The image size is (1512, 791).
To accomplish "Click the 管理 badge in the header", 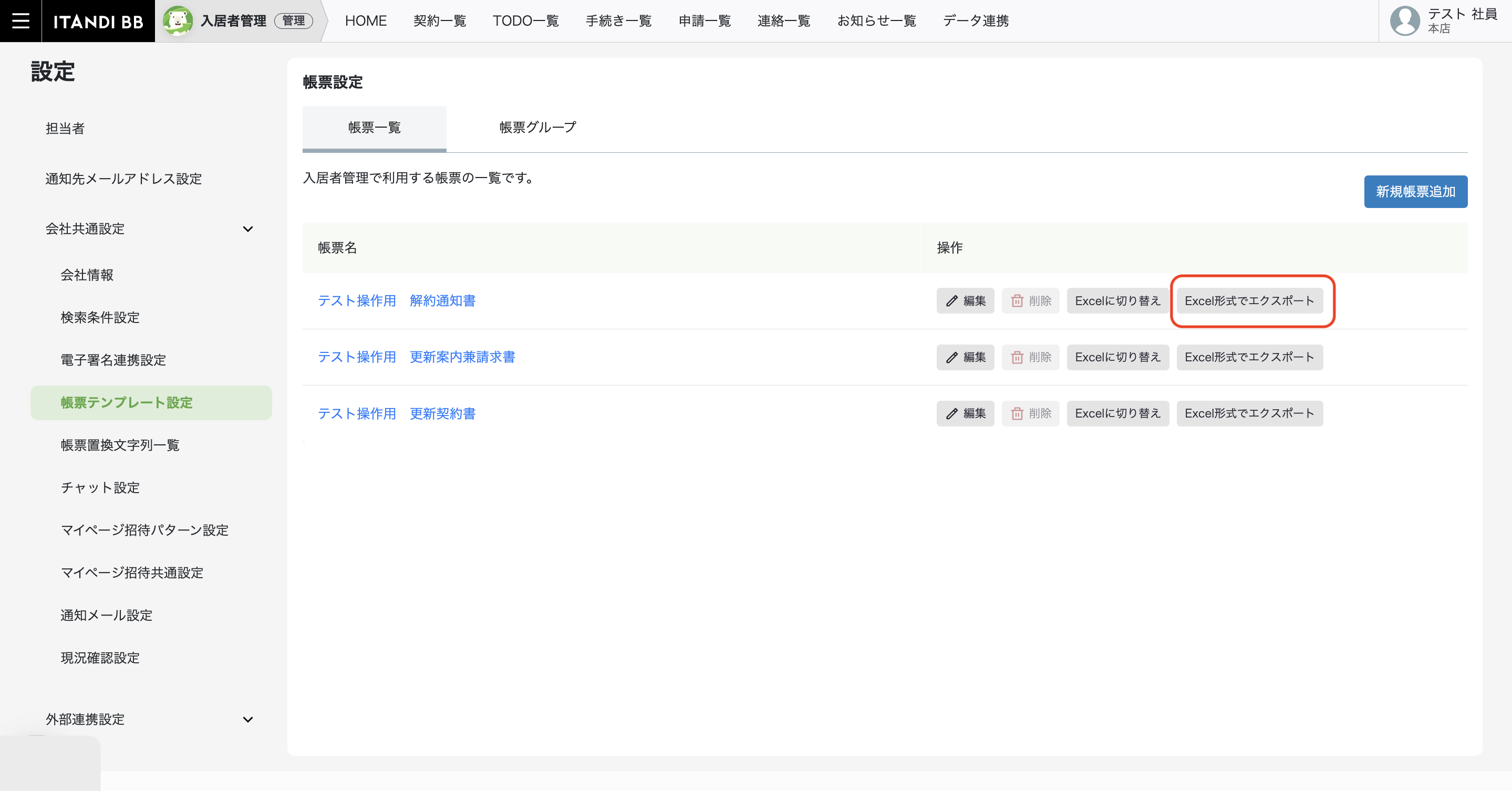I will point(294,21).
